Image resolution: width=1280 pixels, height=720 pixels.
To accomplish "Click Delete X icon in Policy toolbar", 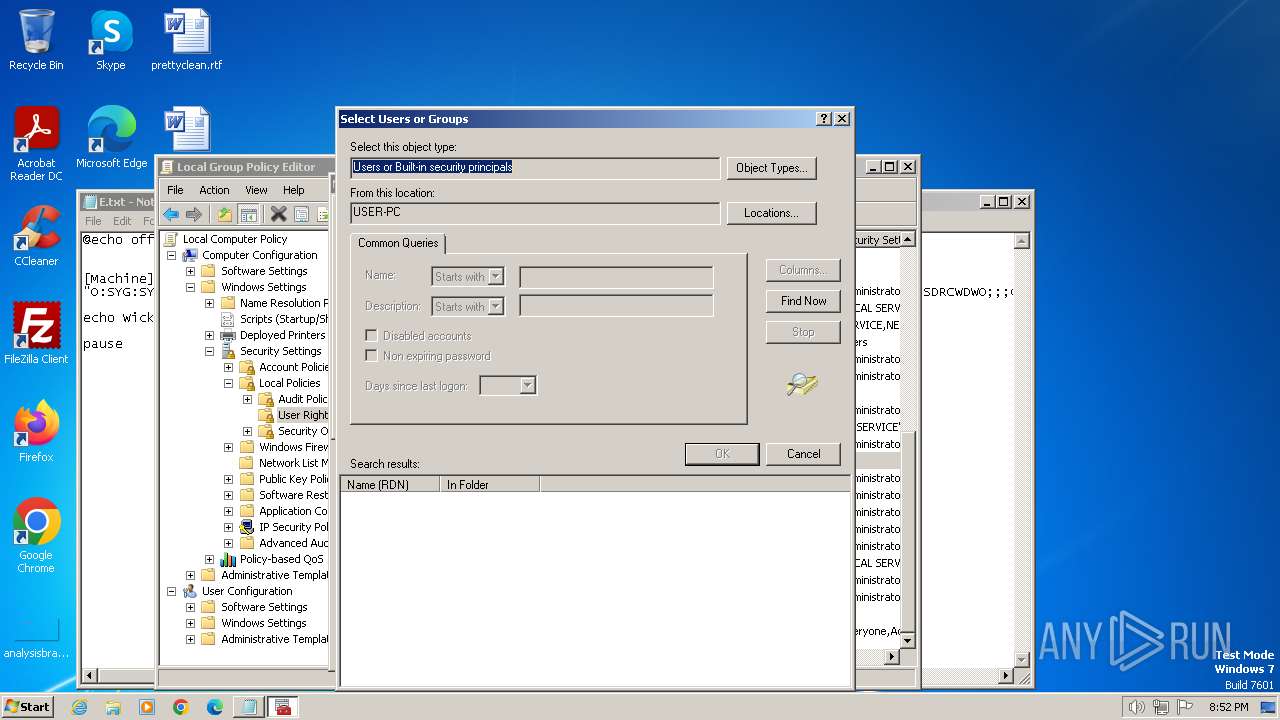I will pyautogui.click(x=279, y=214).
